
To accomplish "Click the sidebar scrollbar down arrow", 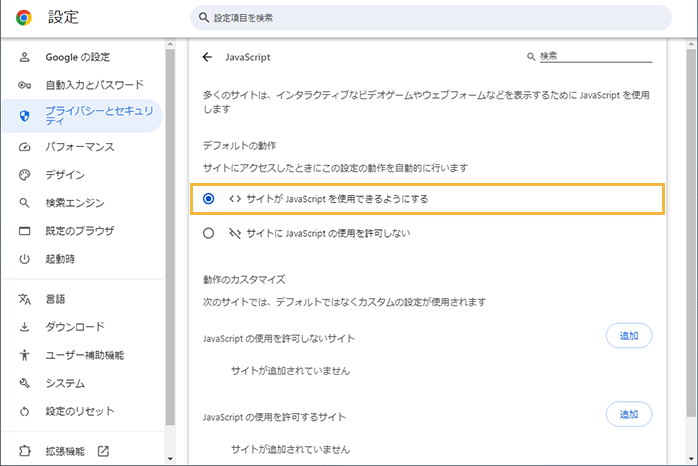I will 170,459.
